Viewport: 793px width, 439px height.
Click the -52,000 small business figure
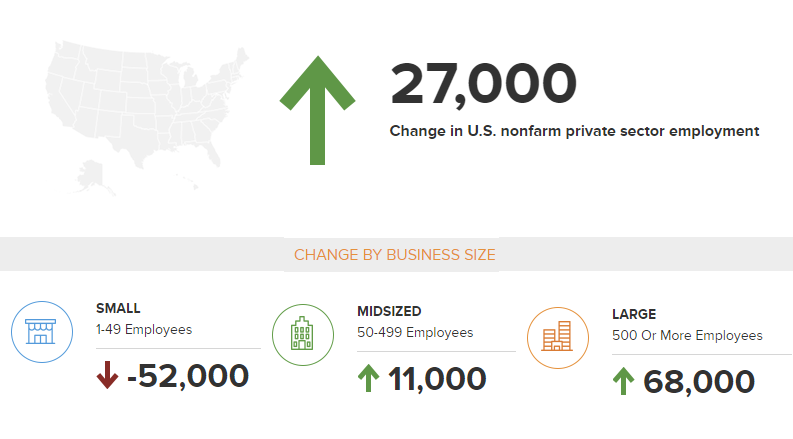click(x=188, y=376)
